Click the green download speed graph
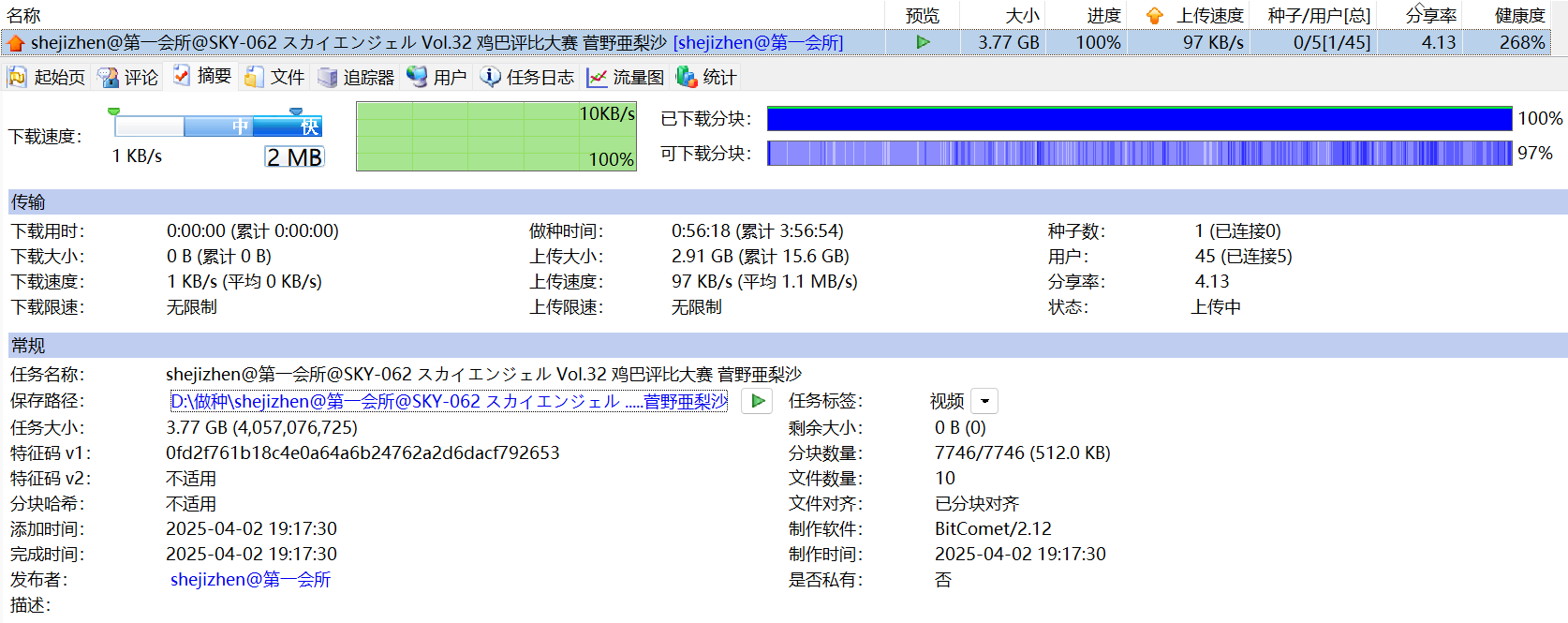The width and height of the screenshot is (1568, 623). [x=496, y=136]
